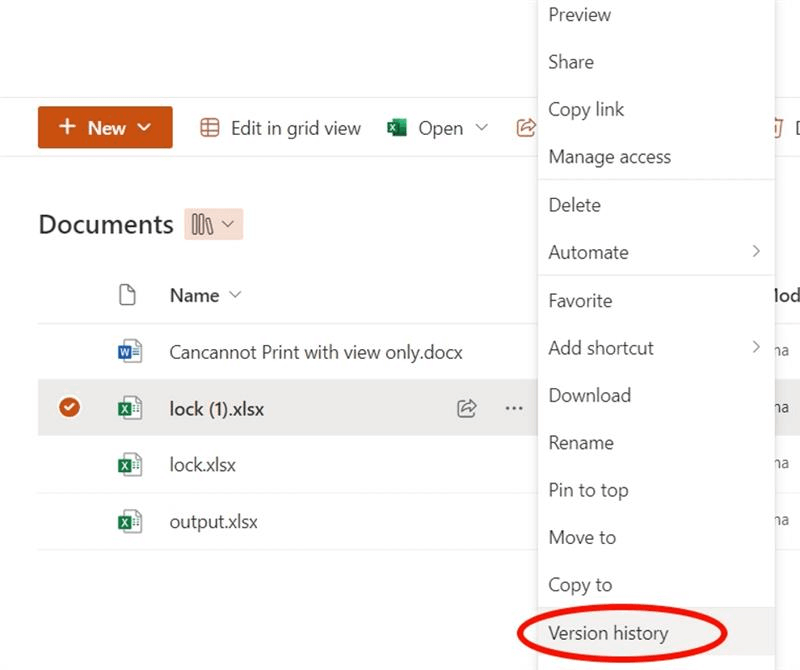Screen dimensions: 800x670
Task: Open Version history from the menu
Action: click(x=657, y=633)
